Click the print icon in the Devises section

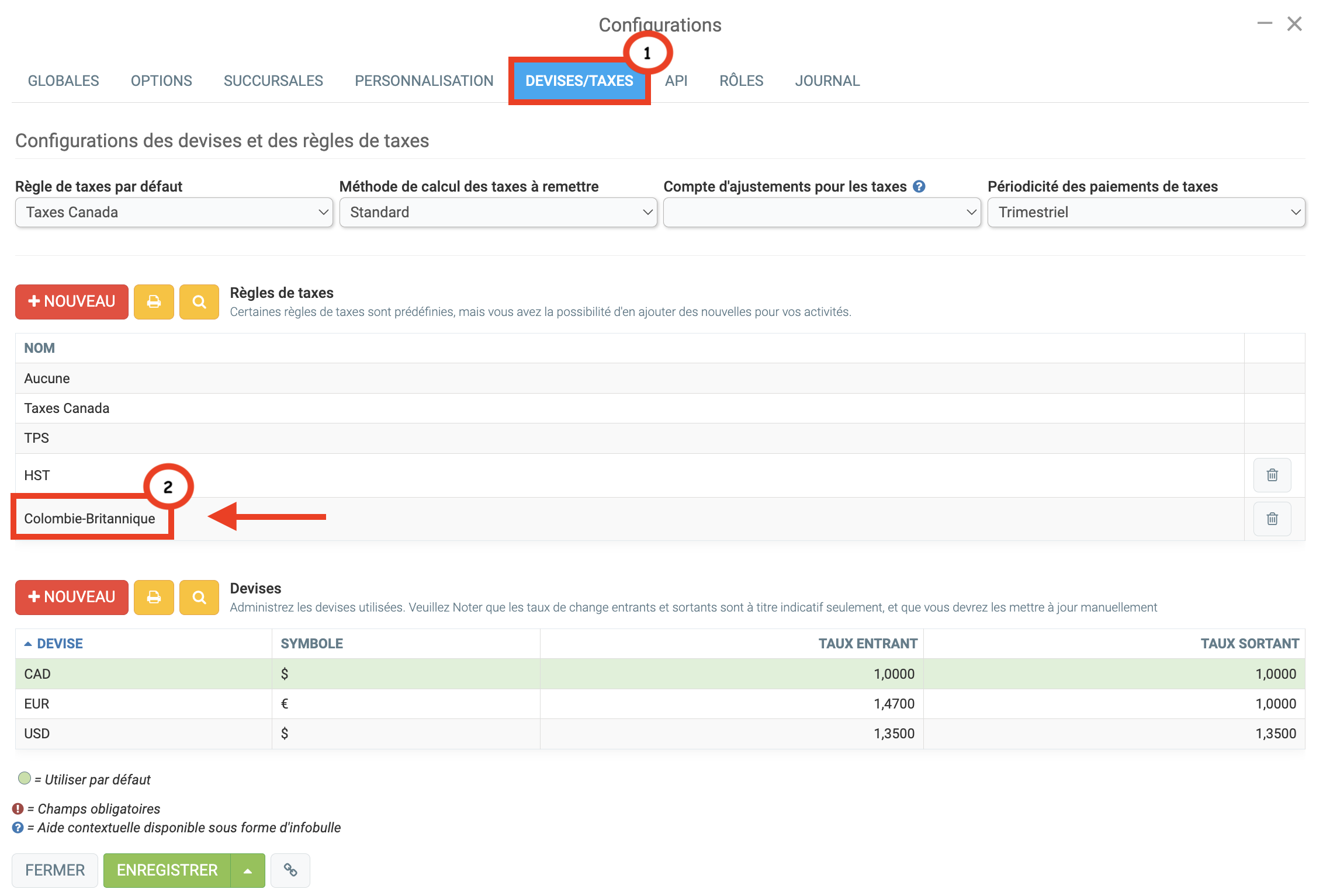[x=154, y=598]
